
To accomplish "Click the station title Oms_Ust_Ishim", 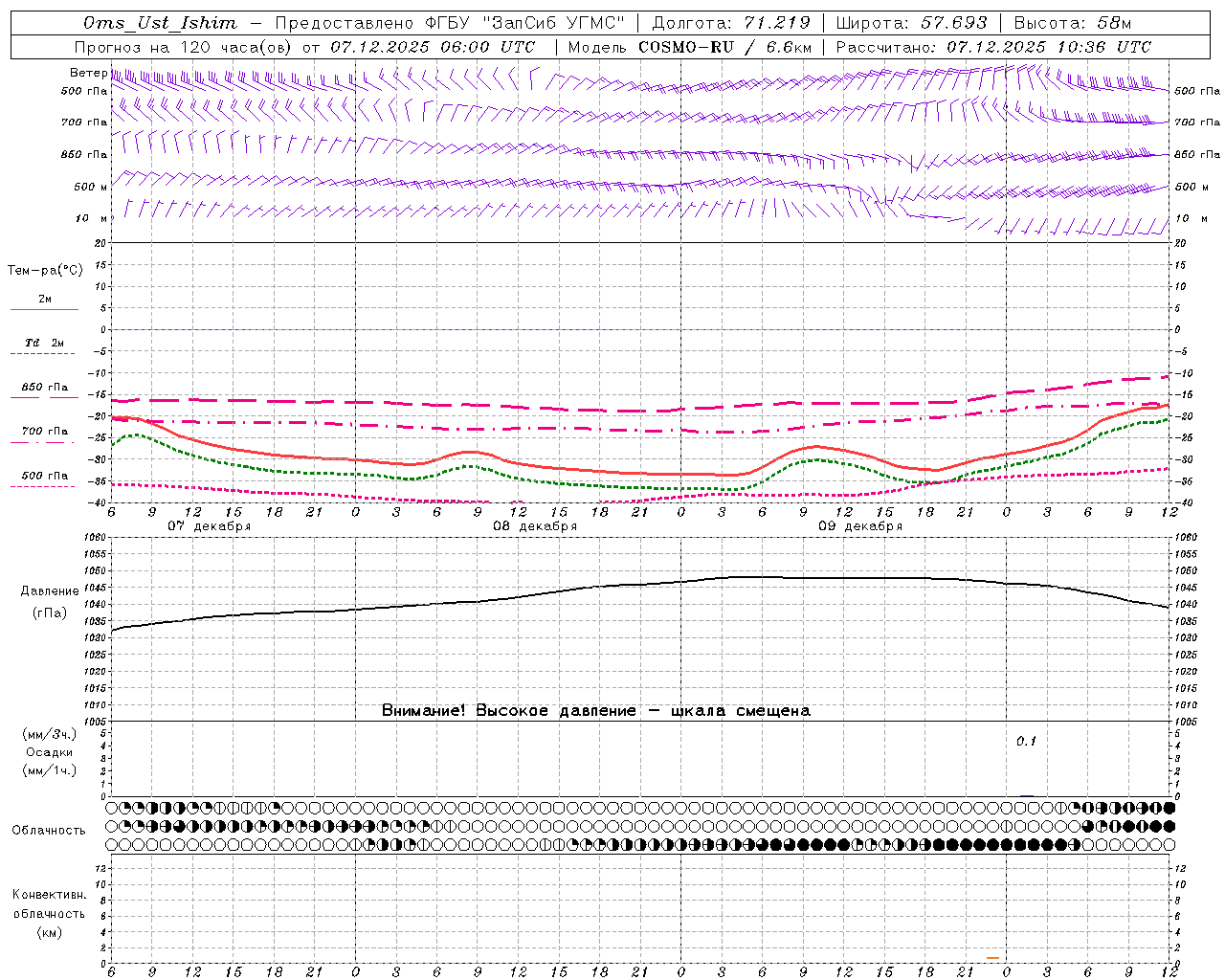I will (160, 23).
